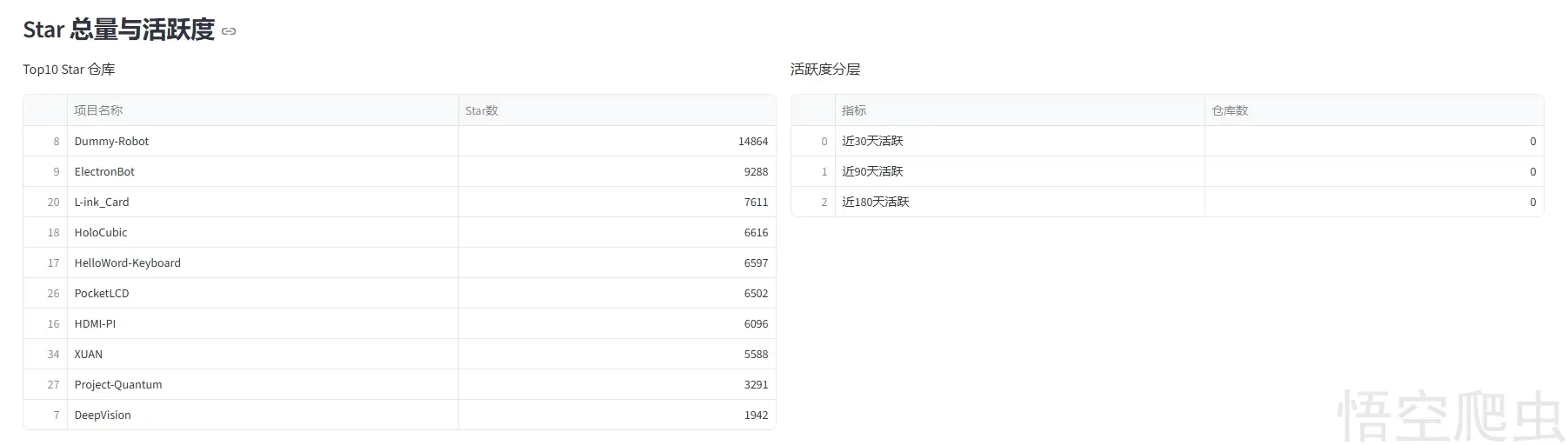Click the HDMI-PI row name

(x=95, y=323)
